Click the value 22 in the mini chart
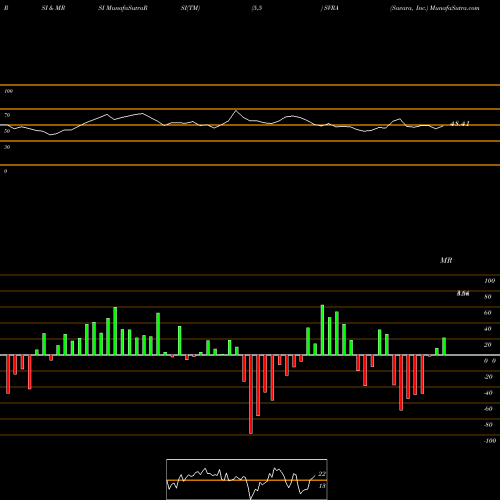Image resolution: width=500 pixels, height=500 pixels. tap(322, 474)
